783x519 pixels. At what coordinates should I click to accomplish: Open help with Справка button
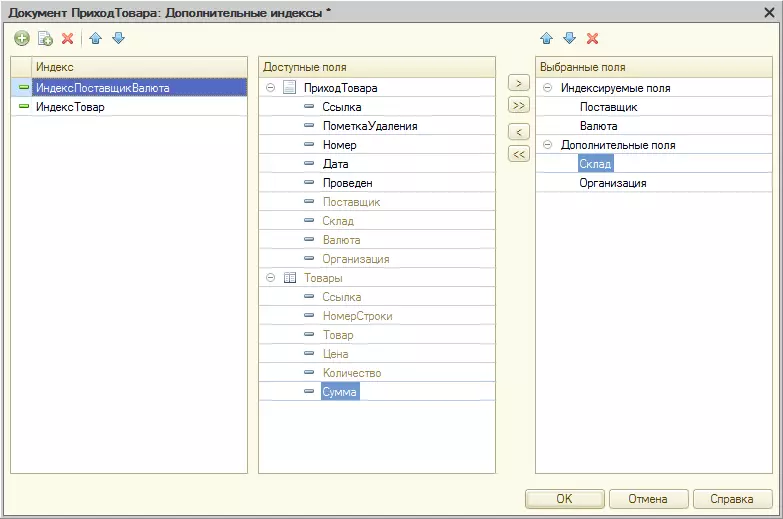[x=731, y=498]
